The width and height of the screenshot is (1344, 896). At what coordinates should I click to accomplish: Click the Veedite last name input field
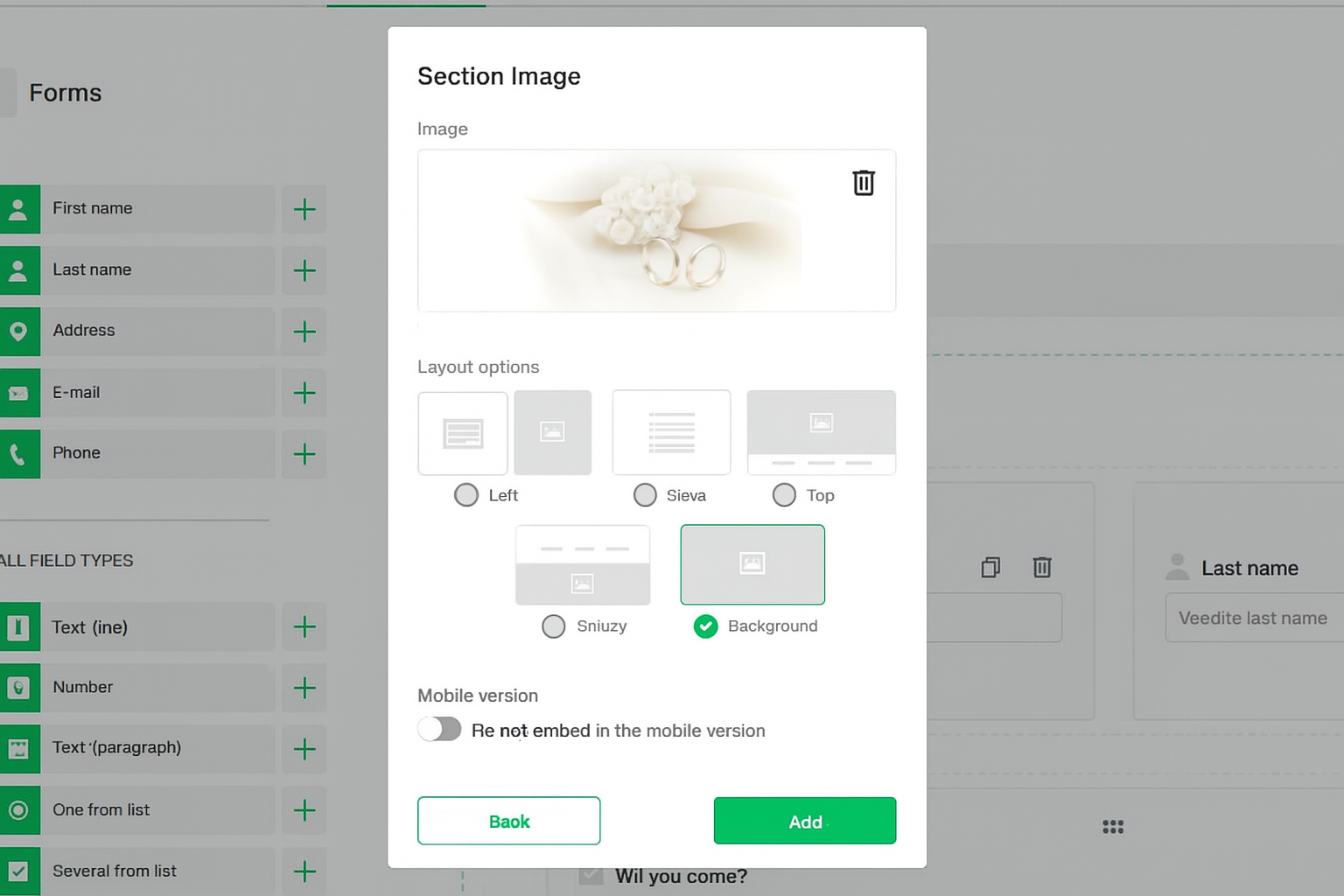(1255, 618)
